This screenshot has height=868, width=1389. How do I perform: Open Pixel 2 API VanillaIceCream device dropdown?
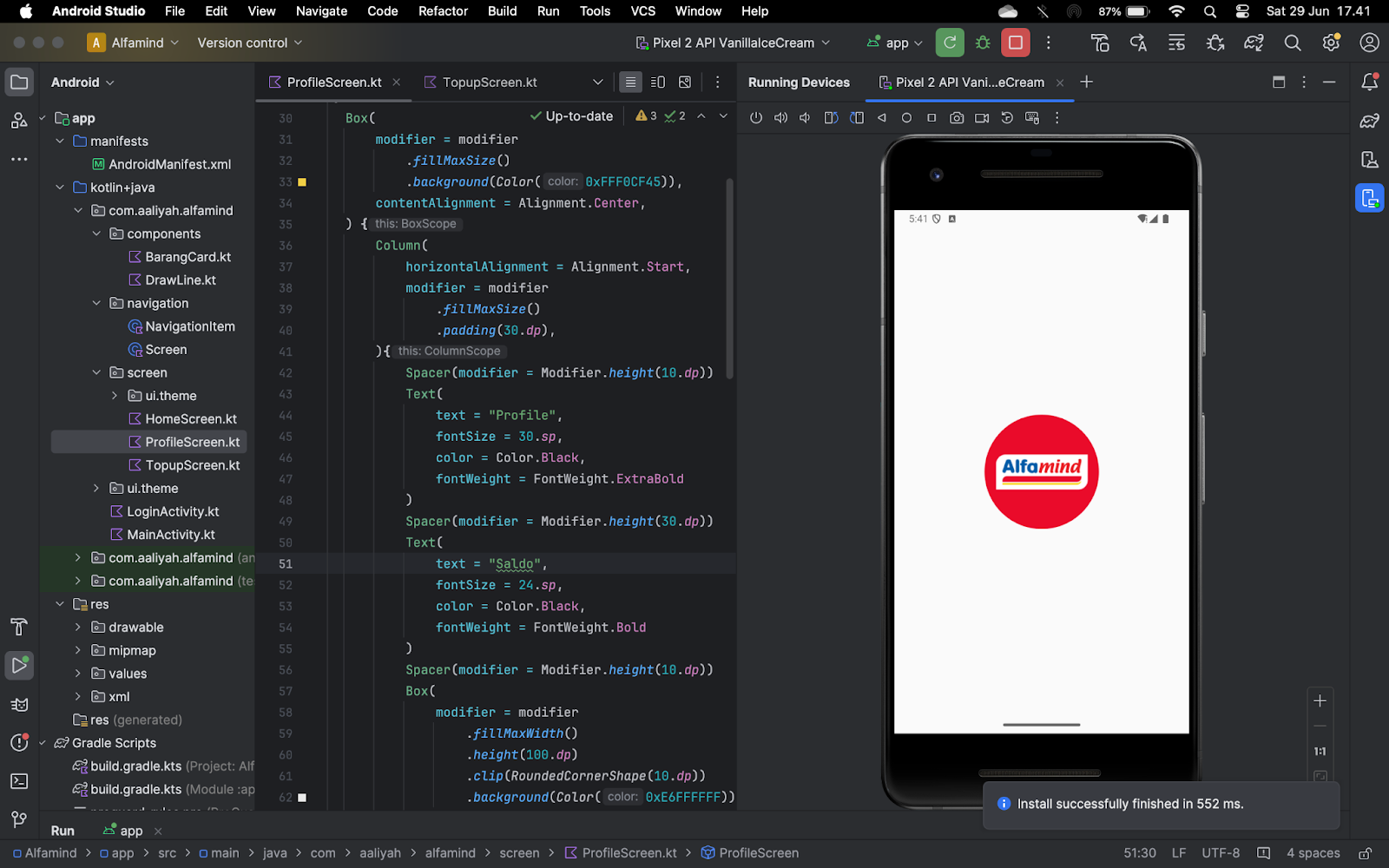click(733, 43)
